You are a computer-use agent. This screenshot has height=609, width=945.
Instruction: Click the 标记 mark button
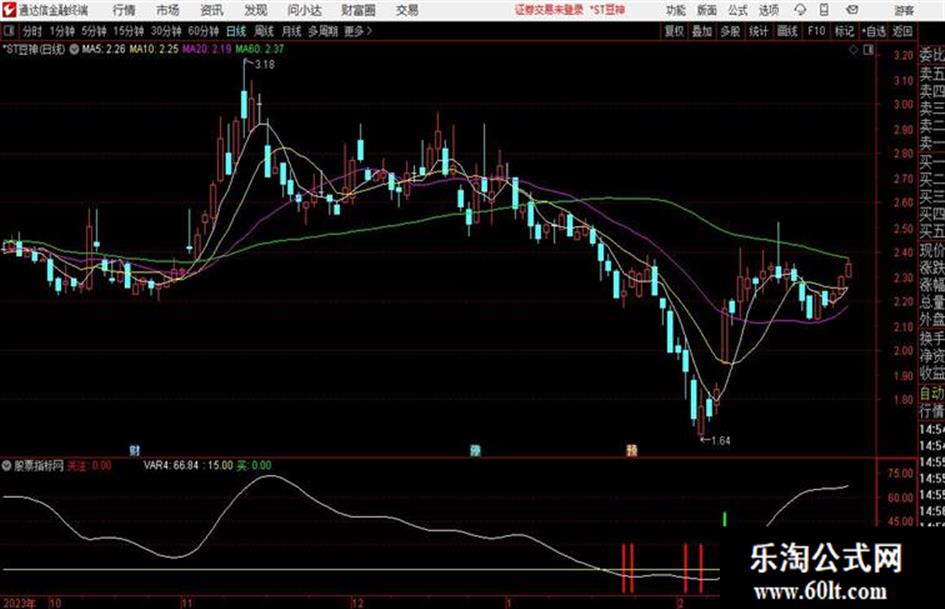[x=844, y=31]
